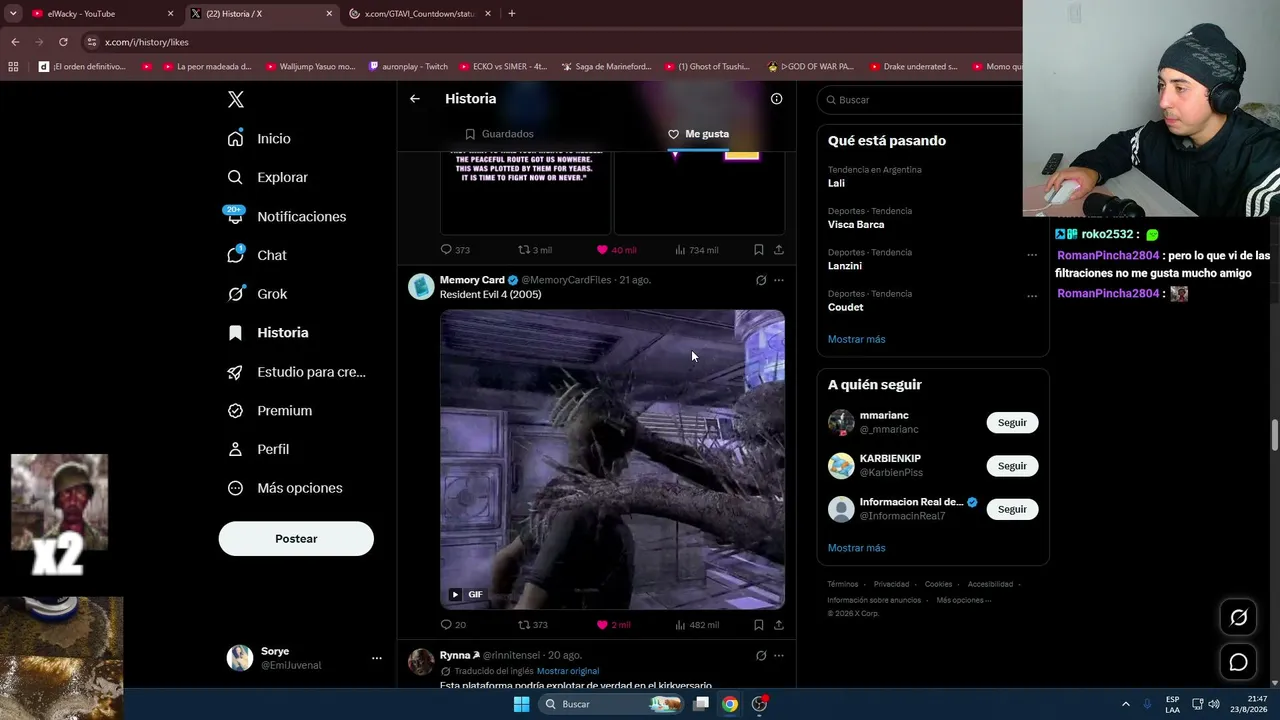The height and width of the screenshot is (720, 1280).
Task: Open Perfil in the sidebar
Action: pos(258,450)
